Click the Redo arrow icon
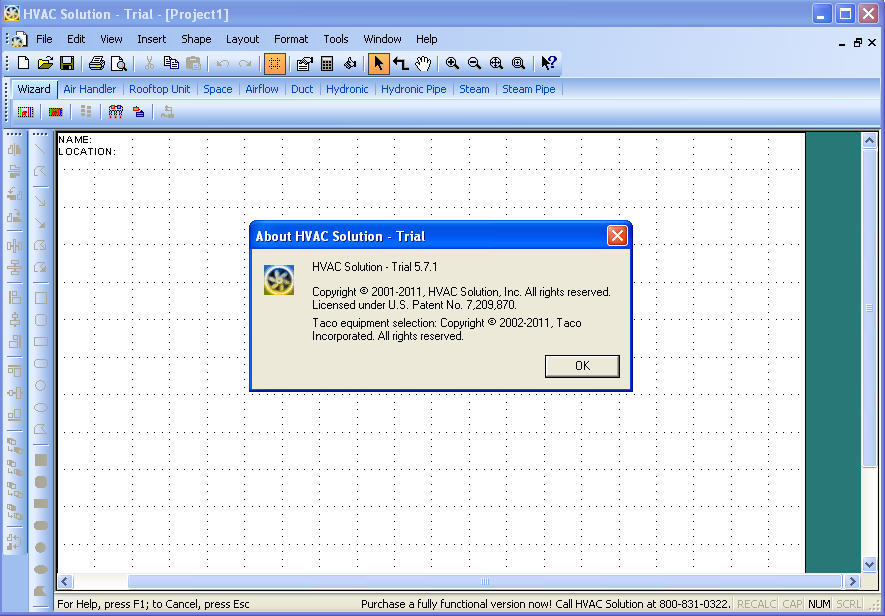This screenshot has width=885, height=616. (244, 63)
